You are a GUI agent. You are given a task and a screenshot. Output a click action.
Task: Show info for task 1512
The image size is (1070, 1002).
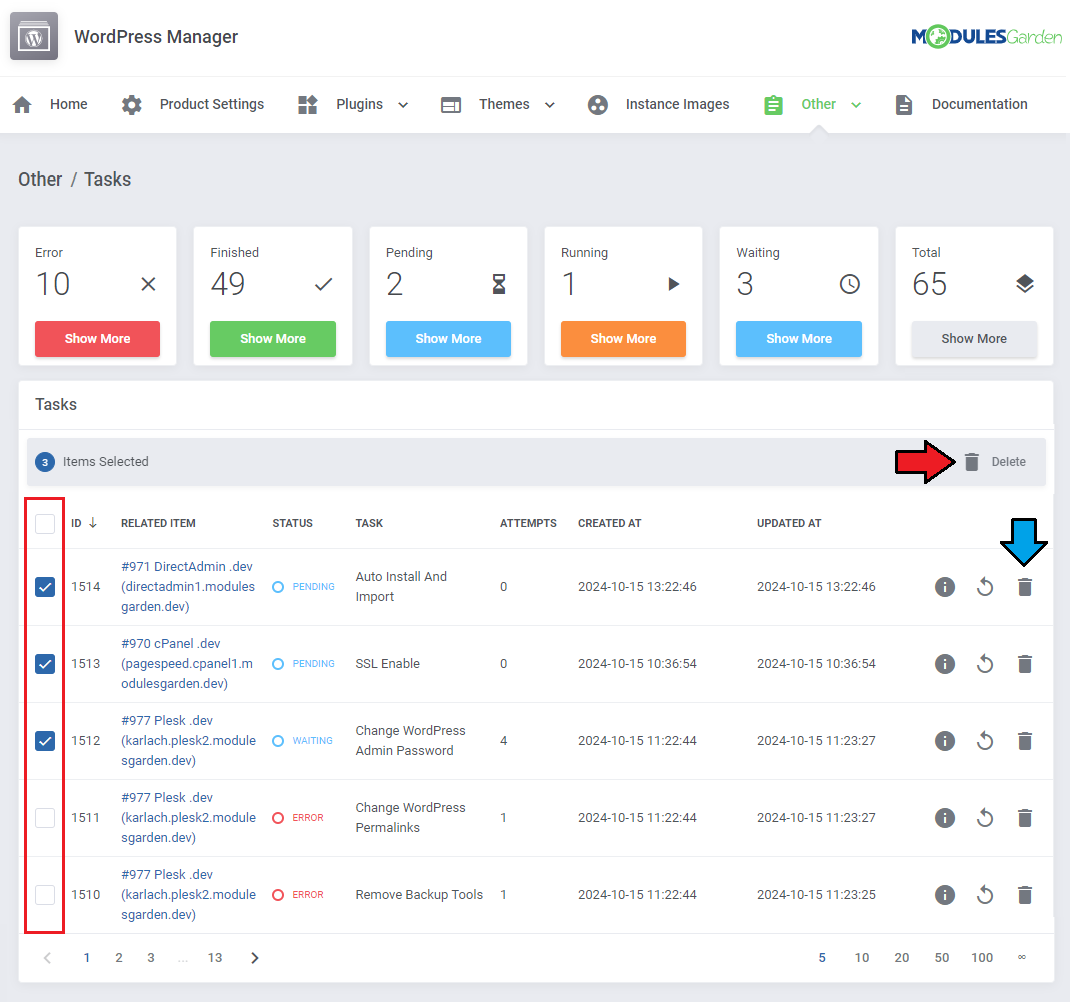click(x=944, y=741)
